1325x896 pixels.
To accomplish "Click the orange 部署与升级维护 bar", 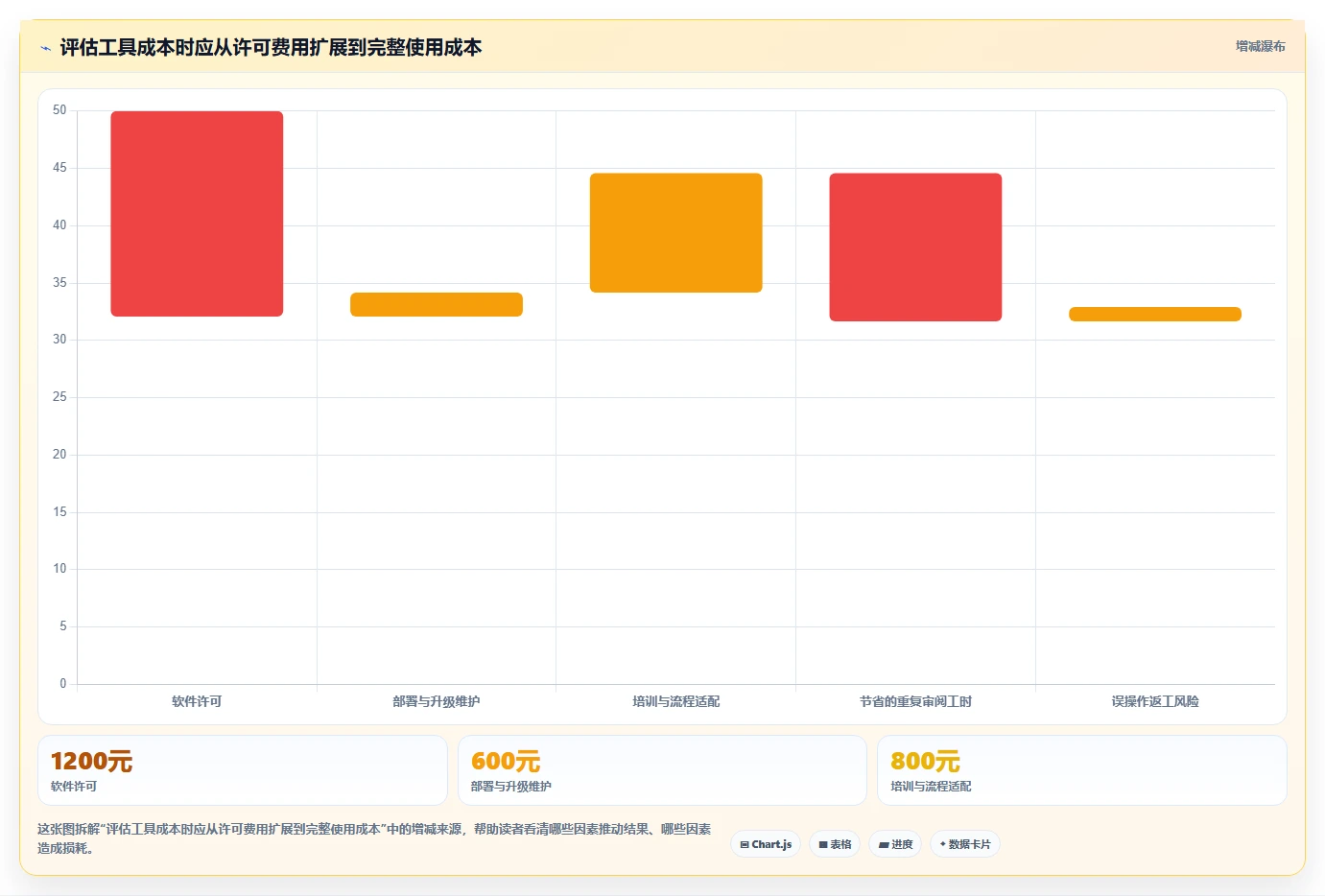I will (437, 304).
